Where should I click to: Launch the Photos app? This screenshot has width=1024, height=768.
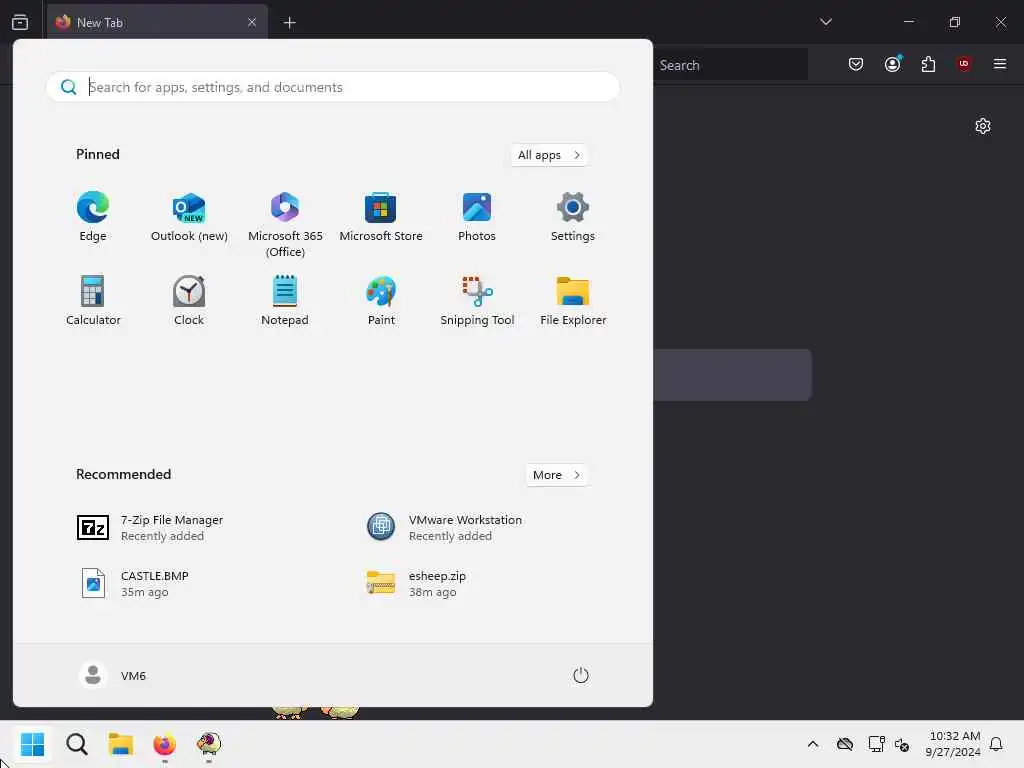pyautogui.click(x=477, y=217)
